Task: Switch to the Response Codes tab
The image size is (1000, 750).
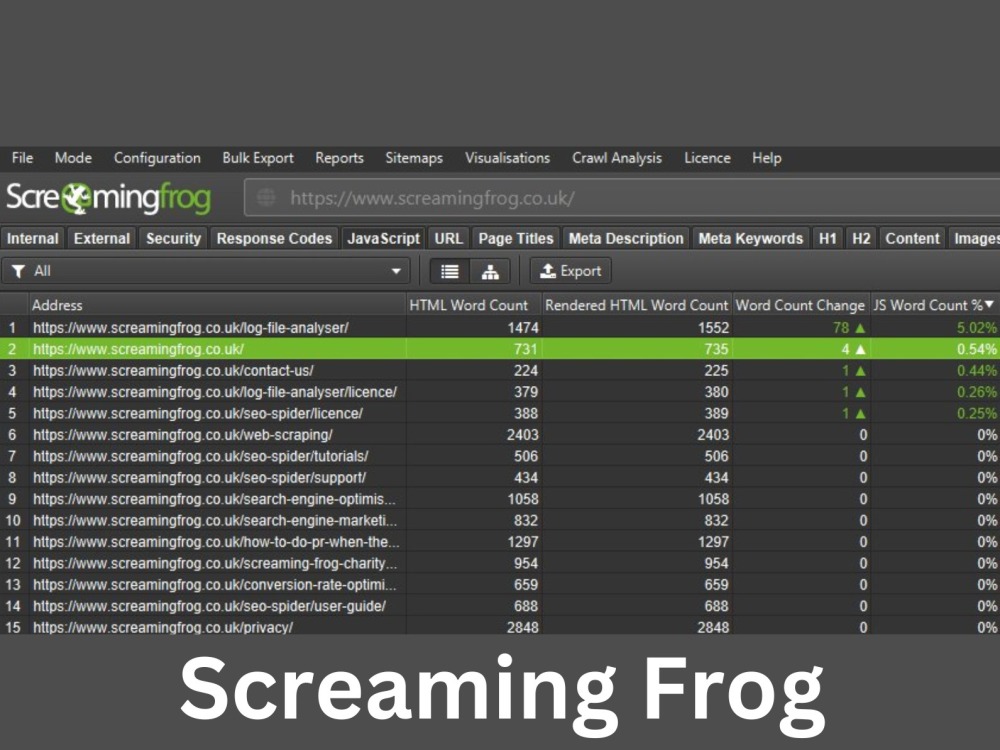Action: [274, 239]
